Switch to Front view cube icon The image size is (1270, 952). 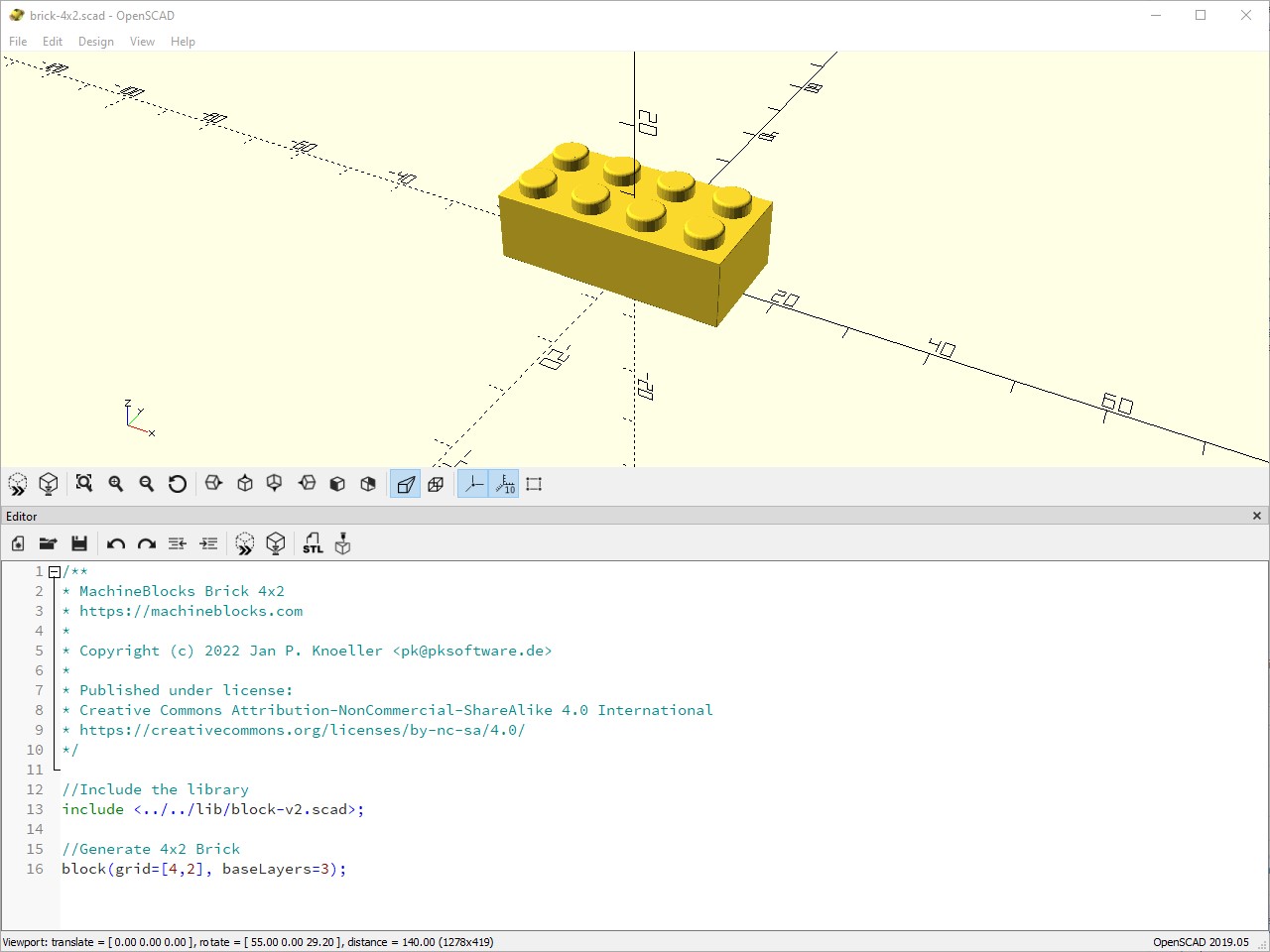point(337,484)
